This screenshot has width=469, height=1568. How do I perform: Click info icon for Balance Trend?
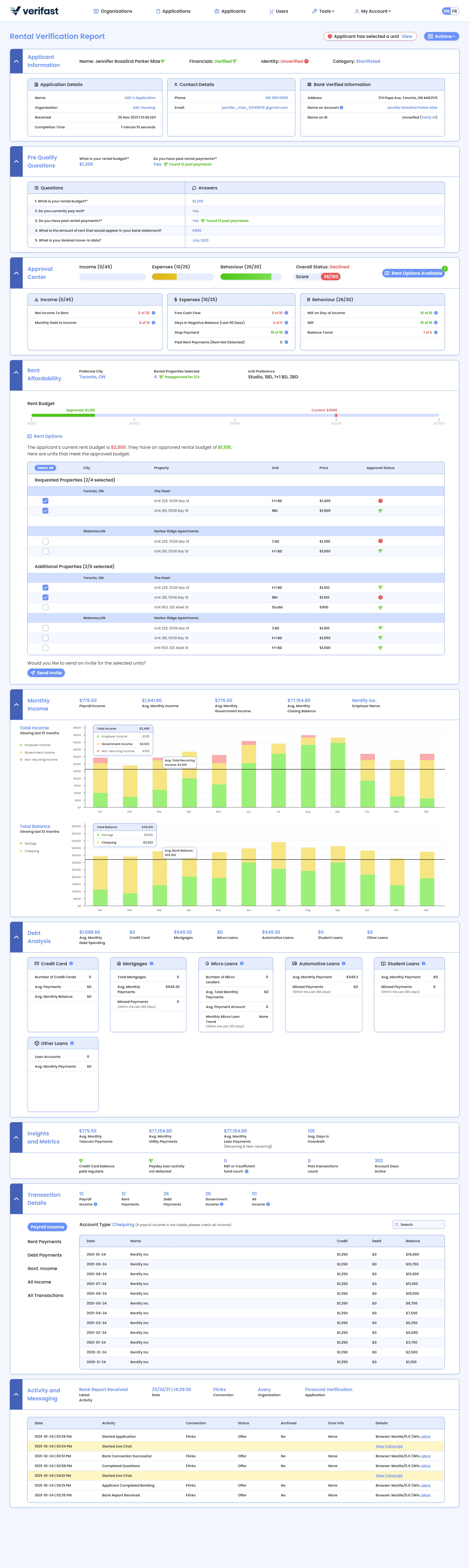(x=436, y=332)
